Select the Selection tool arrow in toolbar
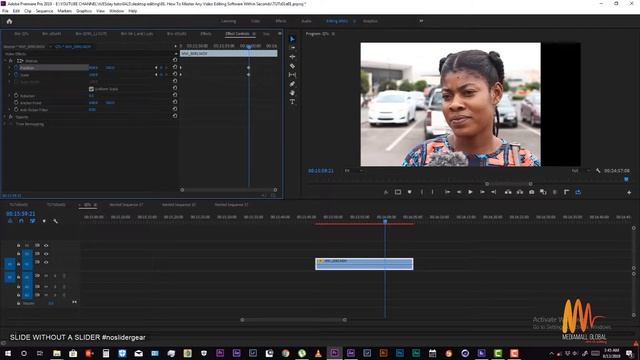 pyautogui.click(x=292, y=39)
